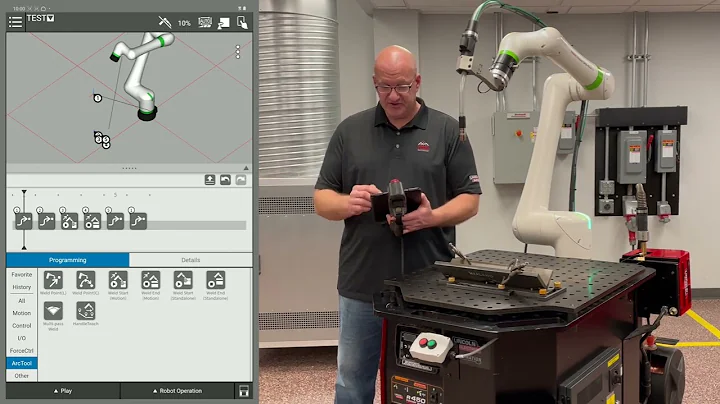Open the I/O instruction category
This screenshot has height=404, width=720.
[22, 338]
